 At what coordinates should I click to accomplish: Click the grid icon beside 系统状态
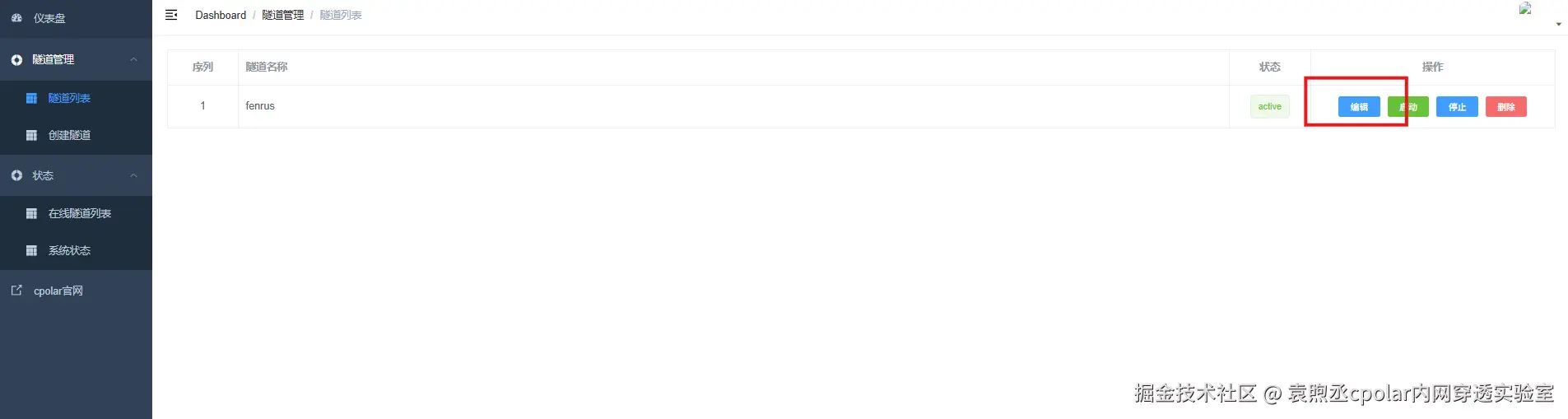pyautogui.click(x=31, y=250)
